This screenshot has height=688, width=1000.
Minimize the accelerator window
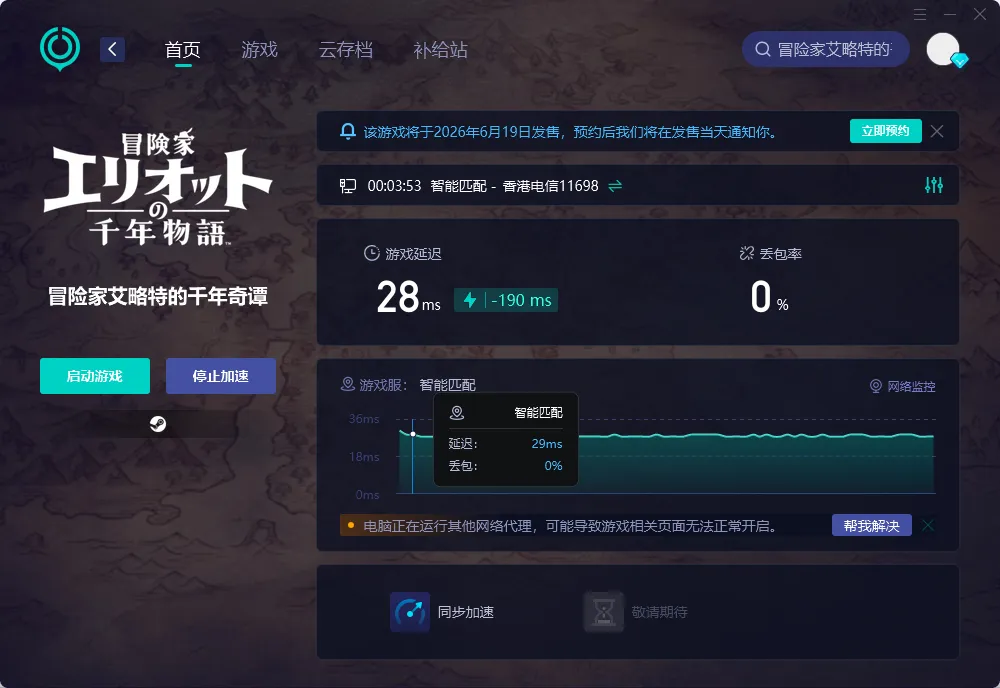(950, 14)
